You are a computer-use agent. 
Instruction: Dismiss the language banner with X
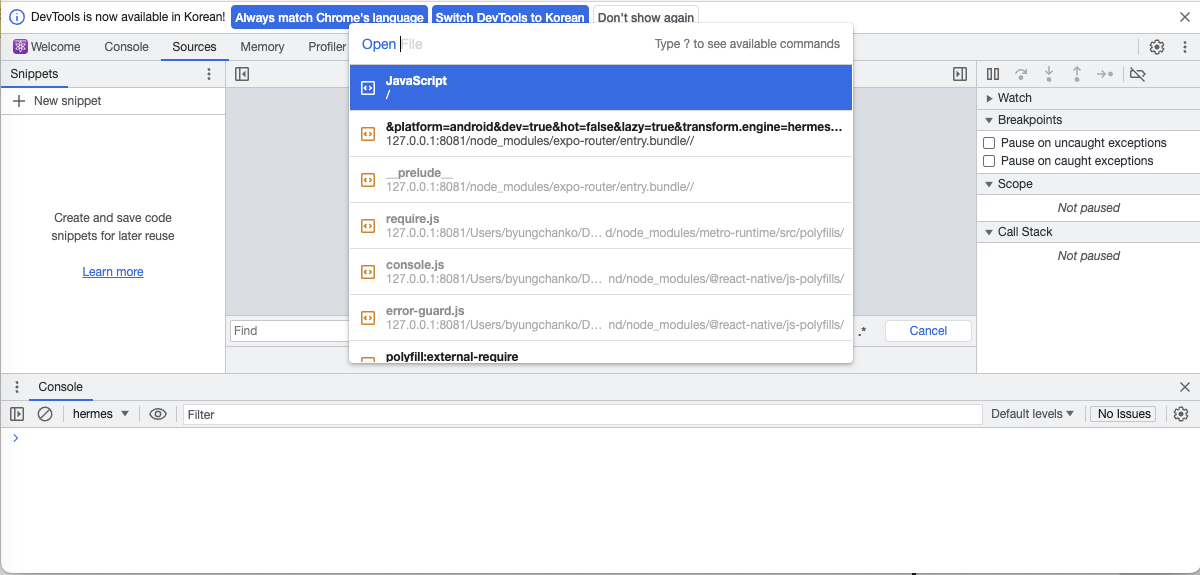1185,17
